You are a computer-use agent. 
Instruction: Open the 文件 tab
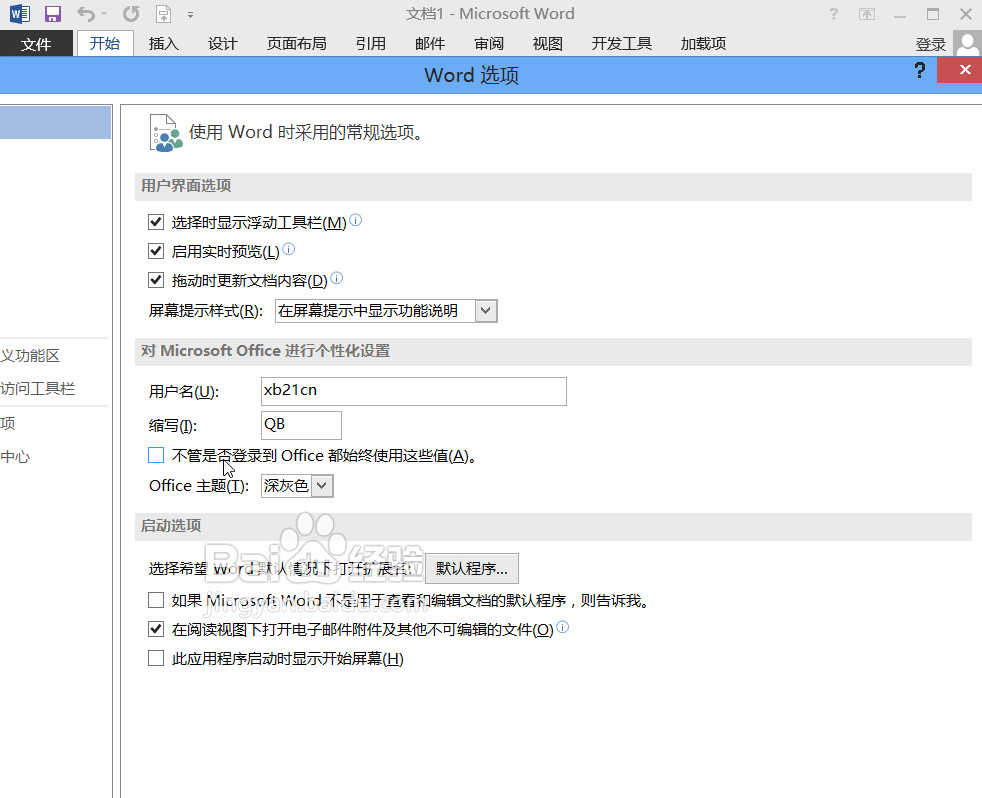tap(36, 43)
